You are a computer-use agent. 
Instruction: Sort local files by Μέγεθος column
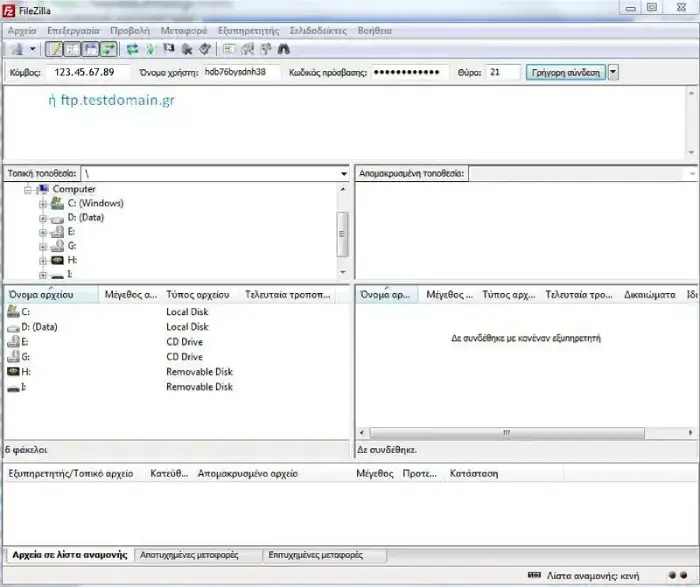pyautogui.click(x=130, y=295)
